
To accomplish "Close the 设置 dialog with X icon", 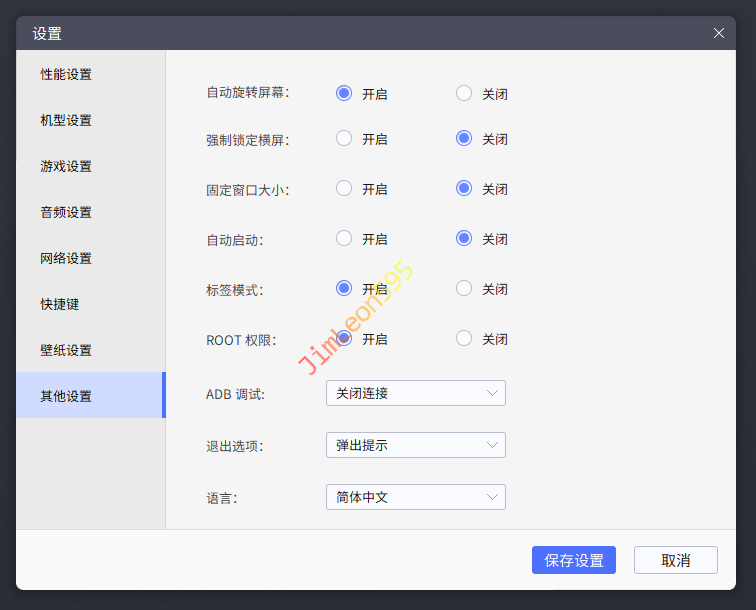I will coord(718,33).
